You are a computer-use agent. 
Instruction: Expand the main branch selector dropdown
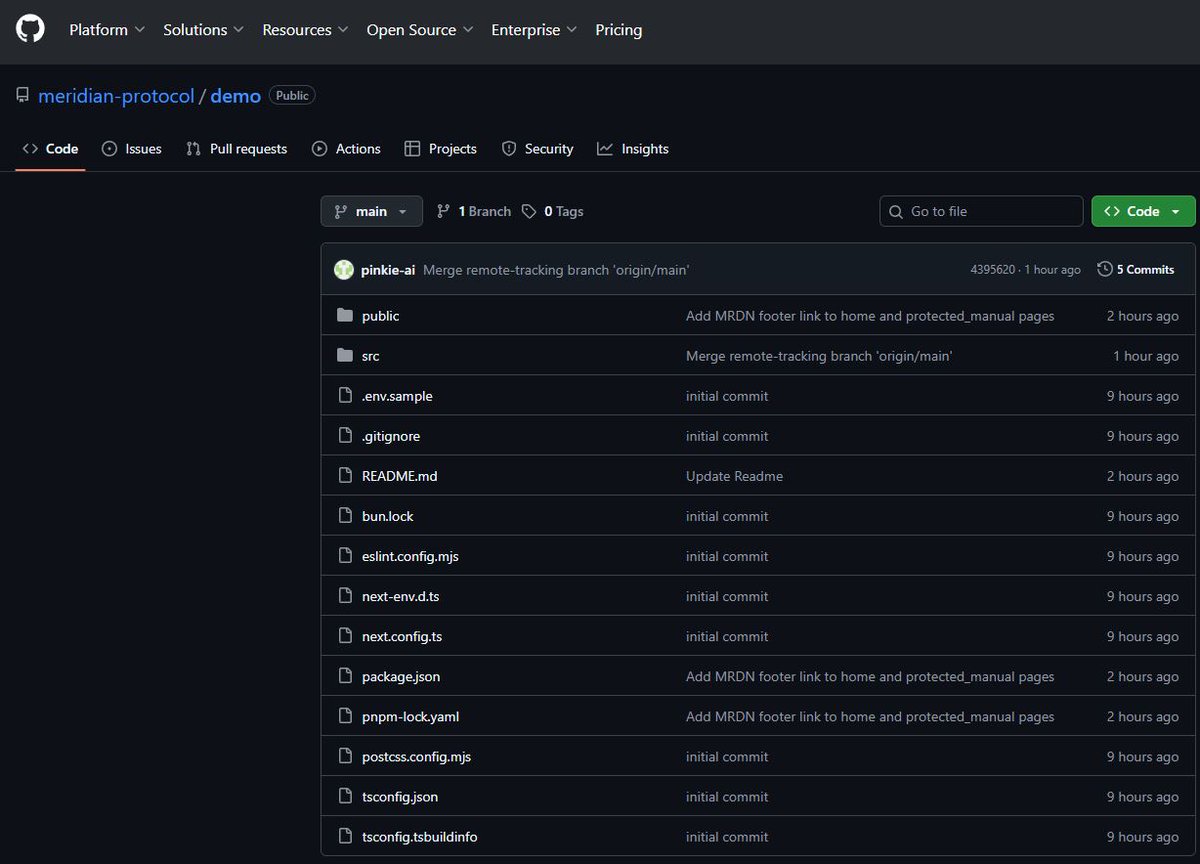point(371,211)
